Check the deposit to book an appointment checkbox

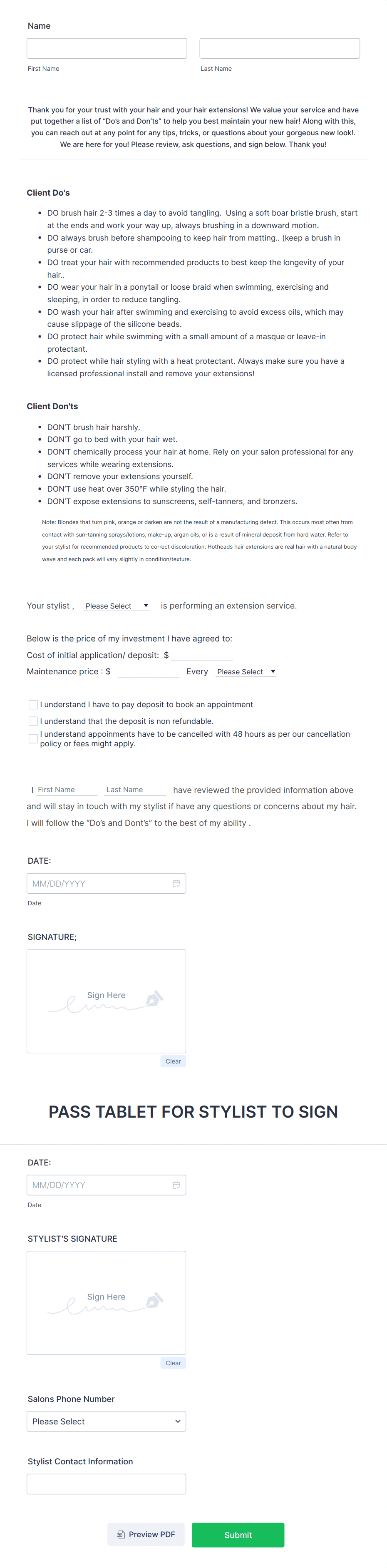pyautogui.click(x=33, y=704)
